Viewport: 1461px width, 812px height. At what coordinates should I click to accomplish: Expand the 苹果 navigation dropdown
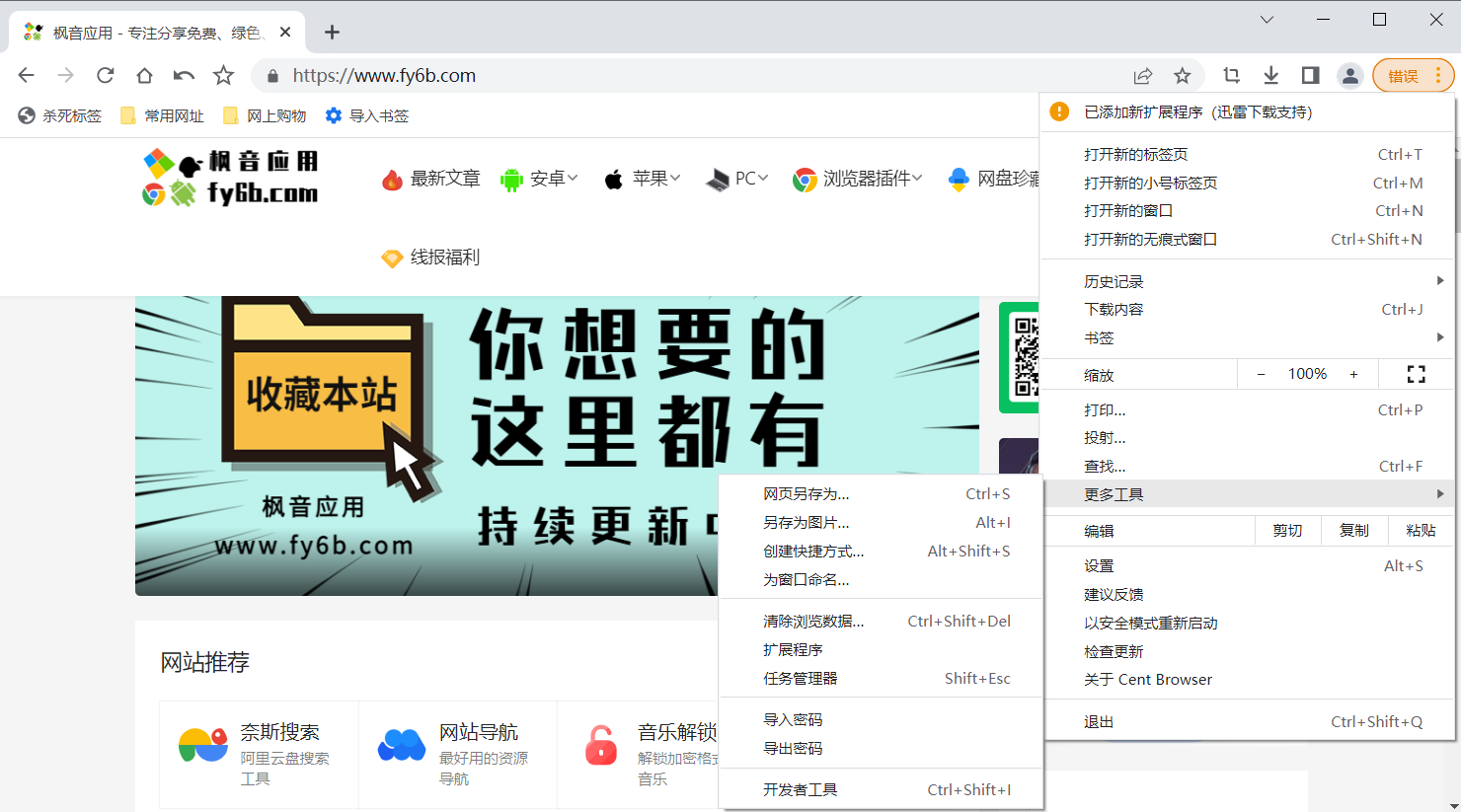click(x=643, y=179)
